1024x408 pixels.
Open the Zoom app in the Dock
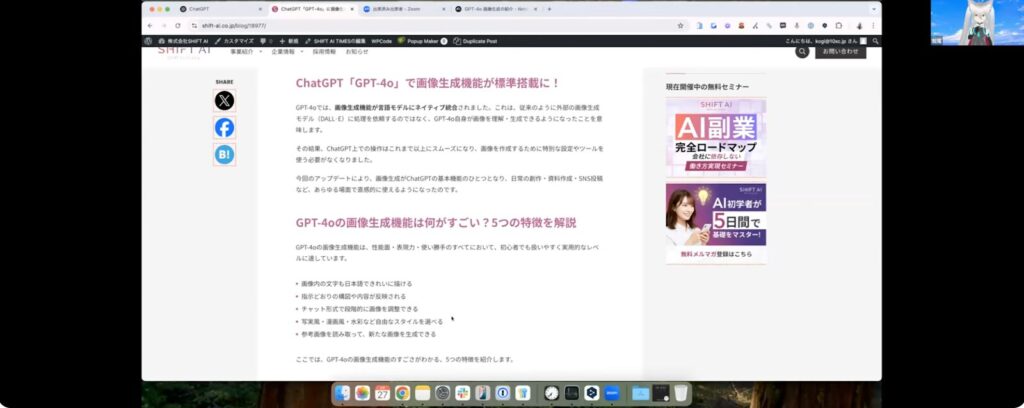coord(611,393)
